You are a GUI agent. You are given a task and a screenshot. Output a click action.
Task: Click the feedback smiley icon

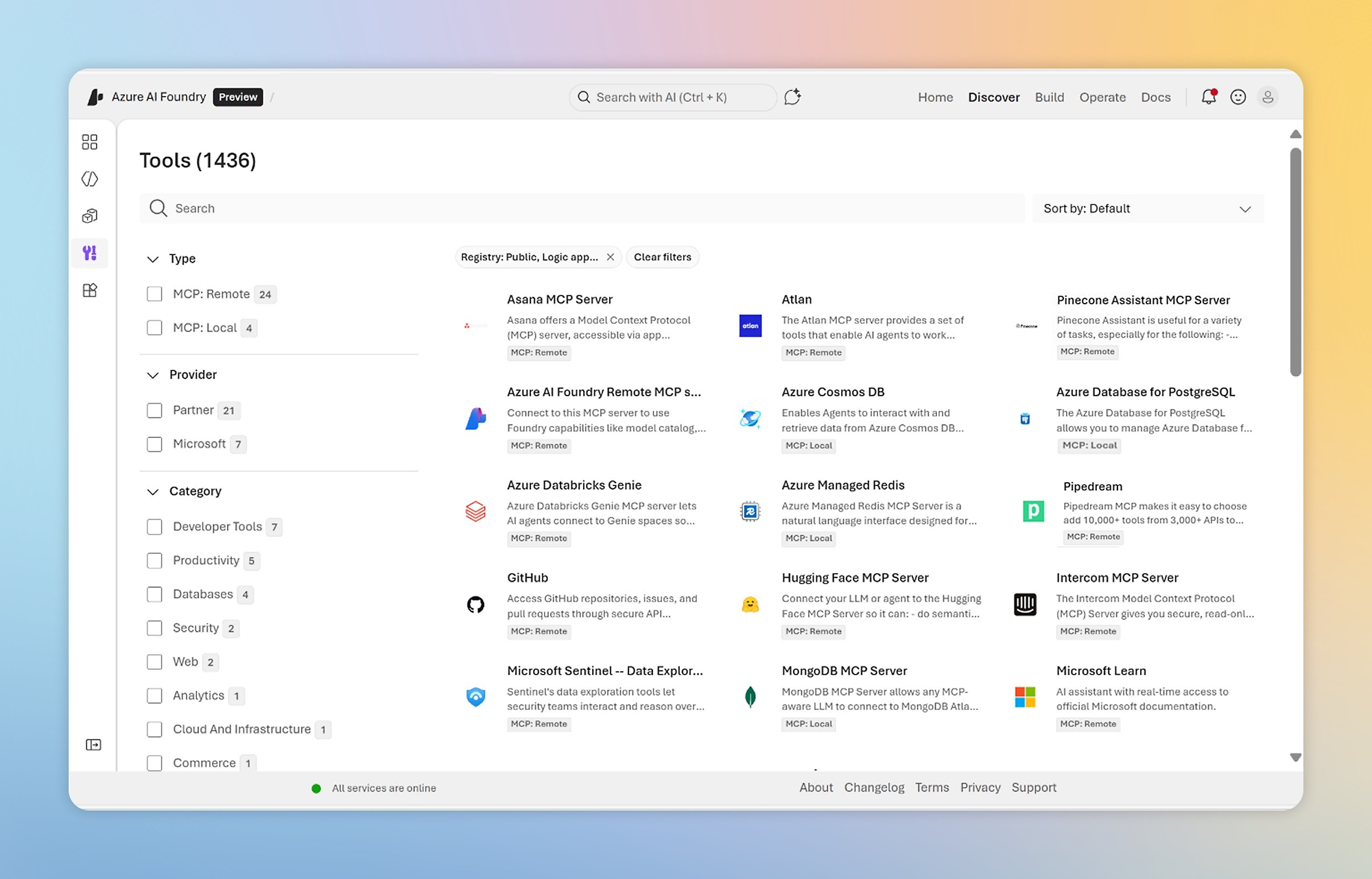[1238, 97]
